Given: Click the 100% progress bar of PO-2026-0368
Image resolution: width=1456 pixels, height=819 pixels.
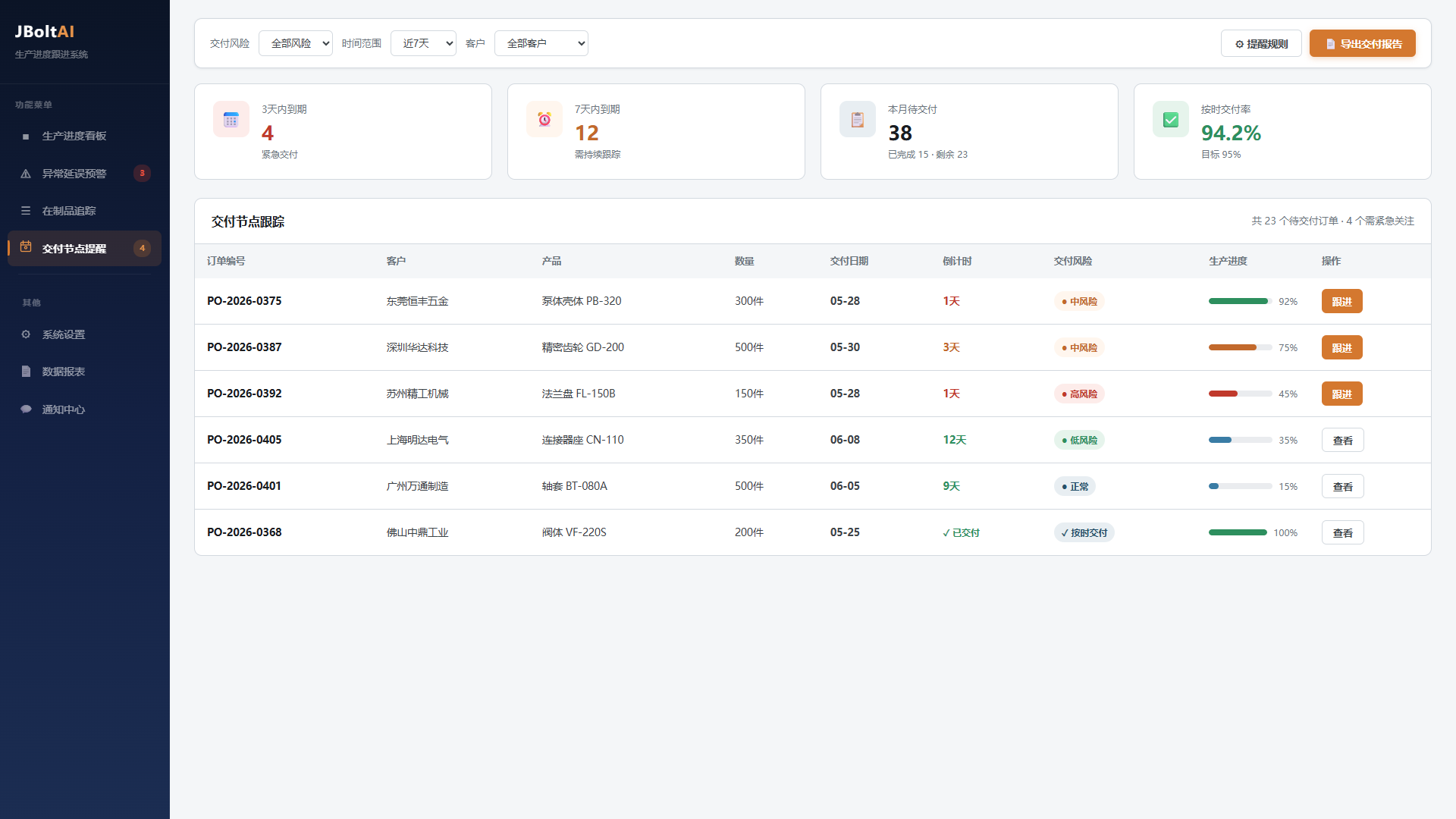Looking at the screenshot, I should pyautogui.click(x=1238, y=532).
